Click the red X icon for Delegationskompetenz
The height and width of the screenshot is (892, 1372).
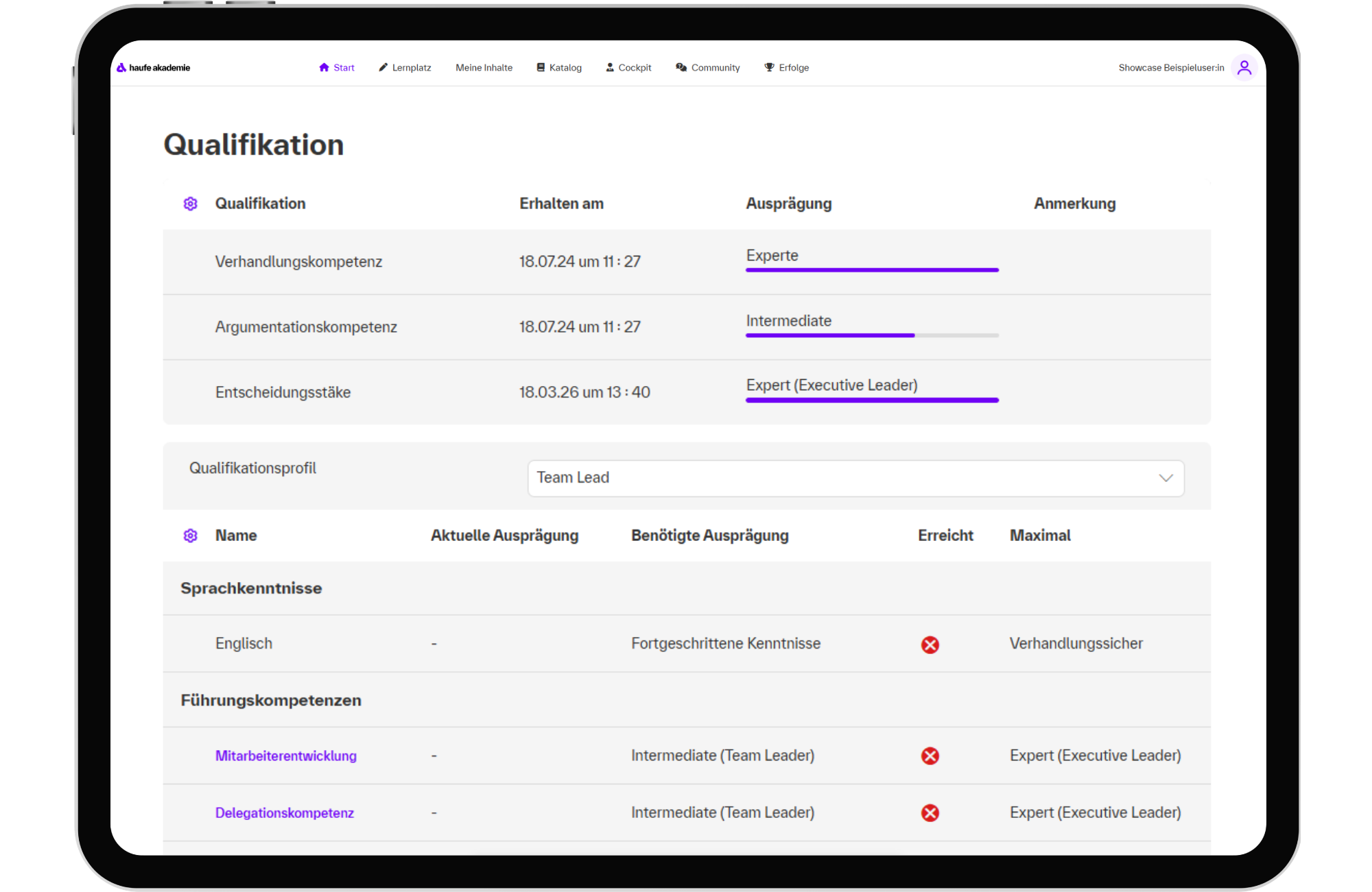[x=930, y=812]
